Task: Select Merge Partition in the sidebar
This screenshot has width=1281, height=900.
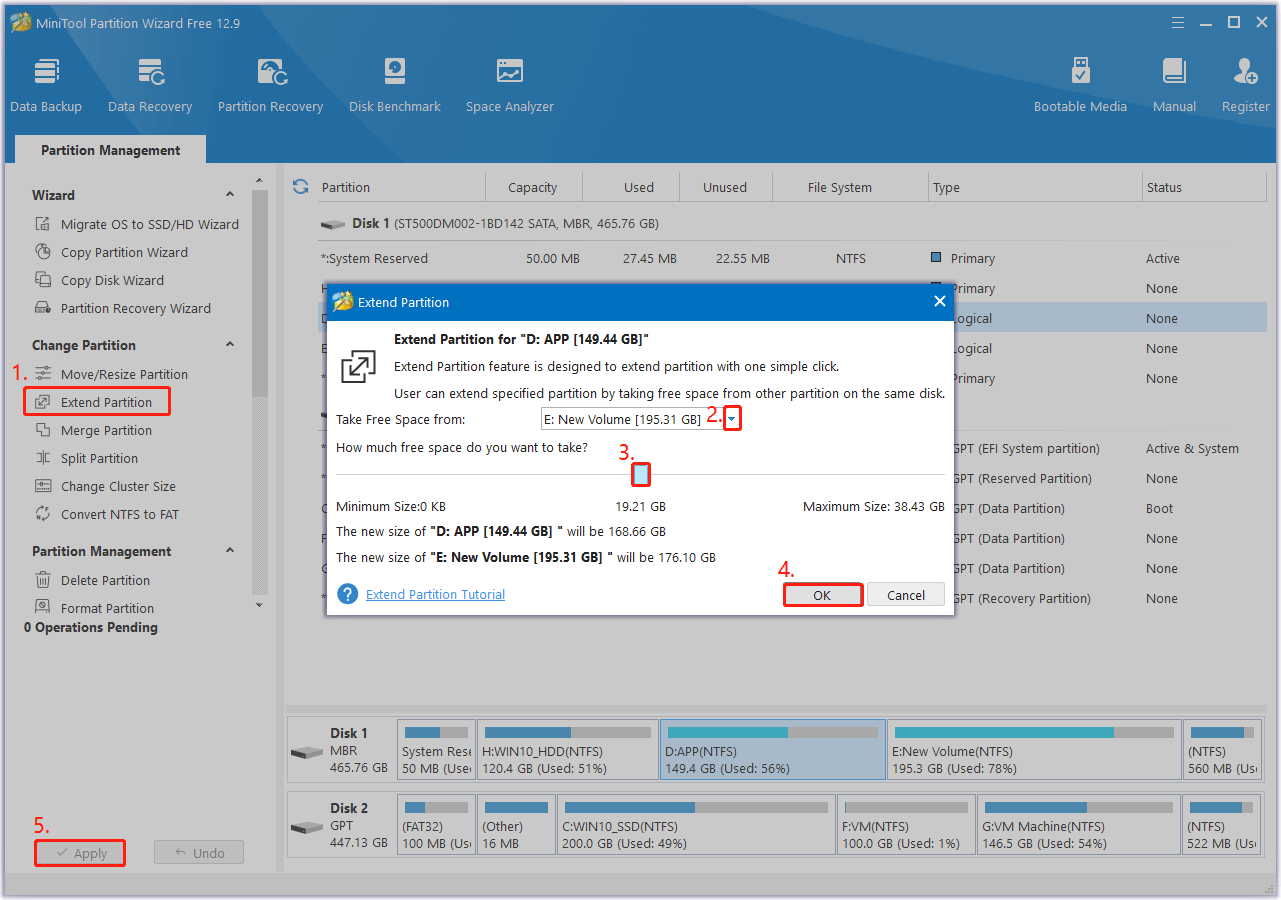Action: tap(106, 430)
